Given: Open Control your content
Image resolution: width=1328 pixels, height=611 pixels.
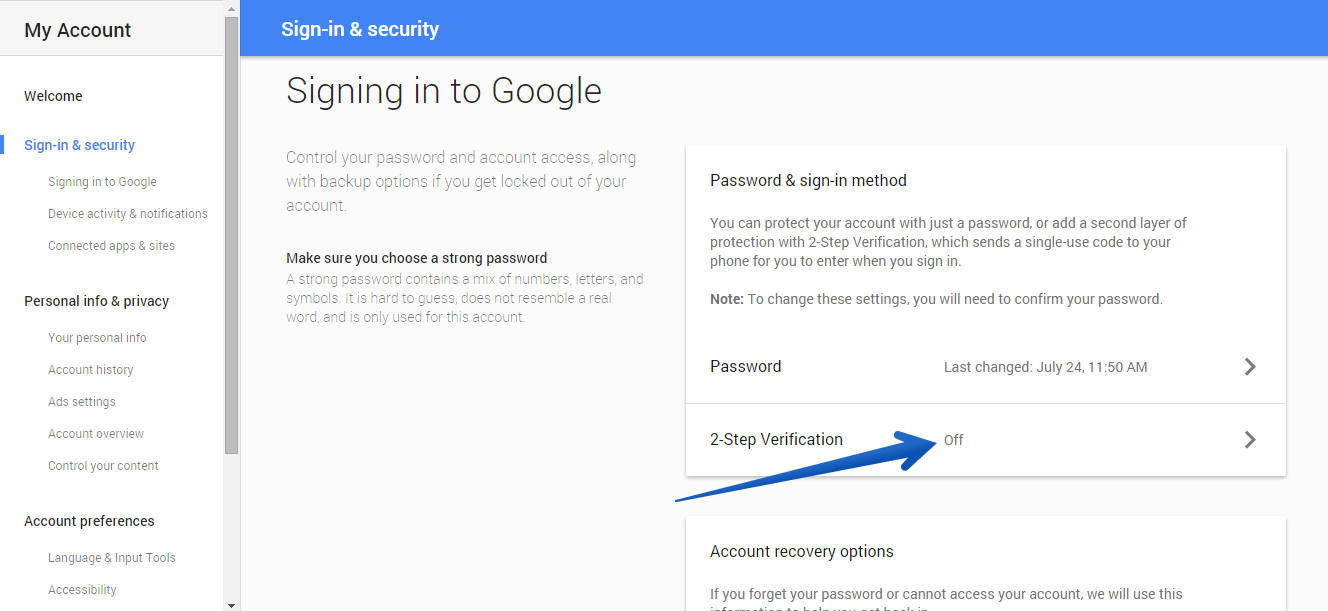Looking at the screenshot, I should [103, 466].
